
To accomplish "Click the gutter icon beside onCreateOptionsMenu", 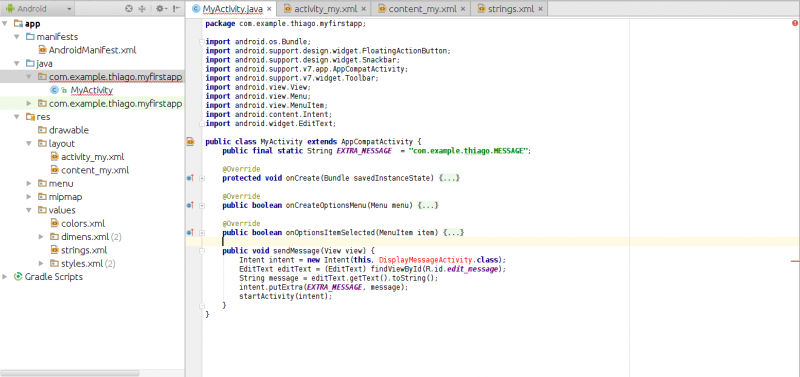I will pos(190,205).
